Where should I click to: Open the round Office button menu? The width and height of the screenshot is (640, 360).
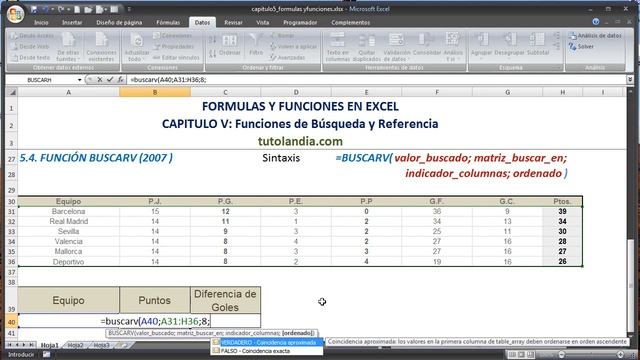(15, 14)
